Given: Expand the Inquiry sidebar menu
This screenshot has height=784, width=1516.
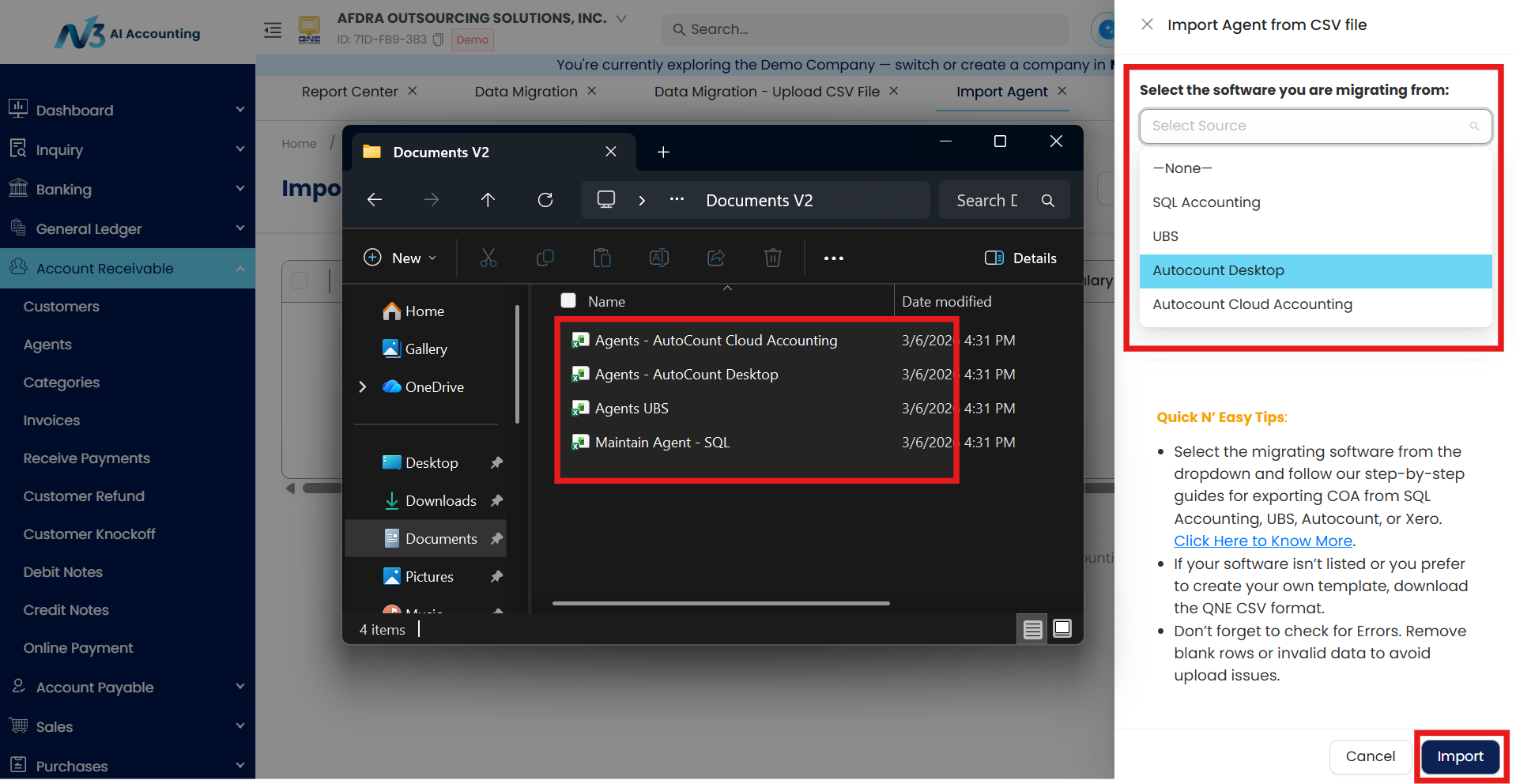Looking at the screenshot, I should click(240, 149).
